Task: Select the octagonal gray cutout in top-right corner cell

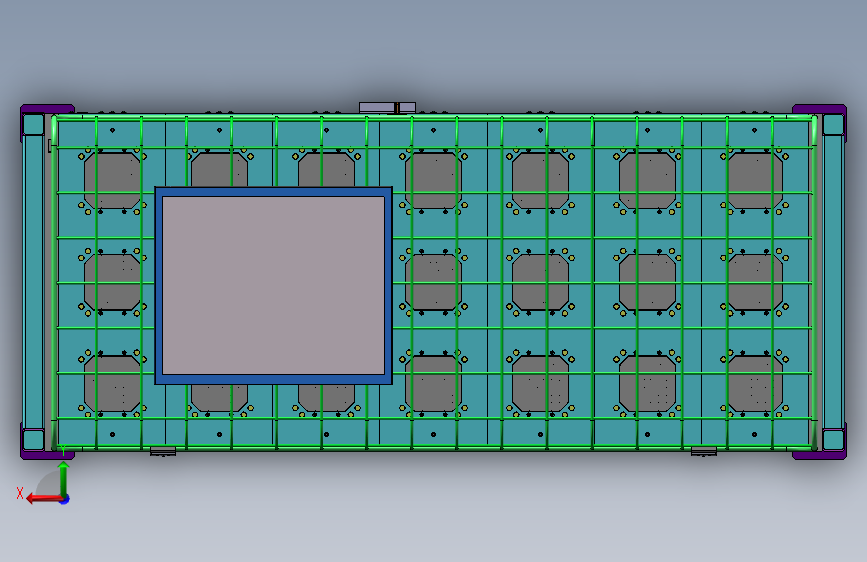Action: coord(754,180)
